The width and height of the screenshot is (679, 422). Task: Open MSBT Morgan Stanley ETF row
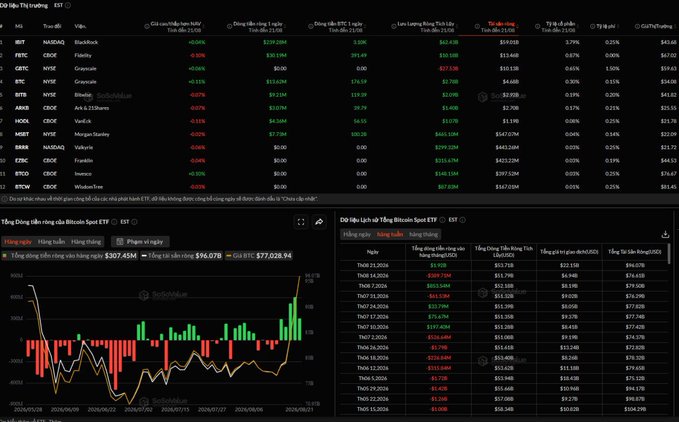point(340,134)
